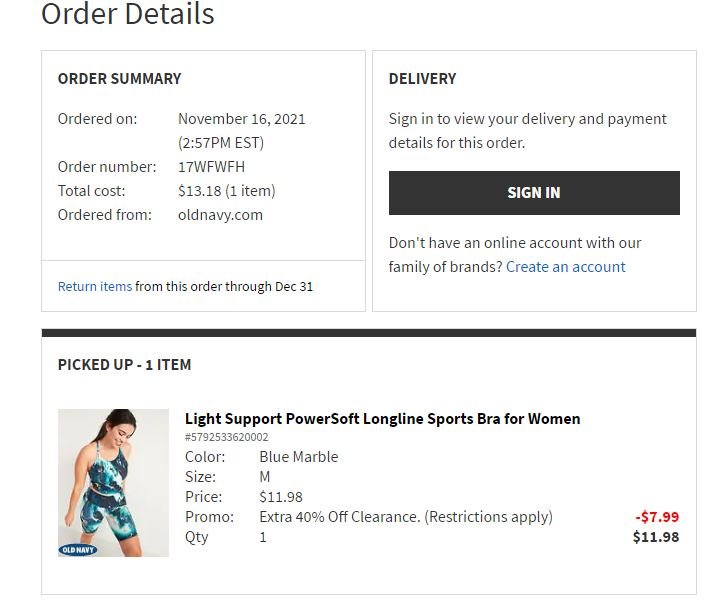Click the SIGN IN button

tap(533, 193)
